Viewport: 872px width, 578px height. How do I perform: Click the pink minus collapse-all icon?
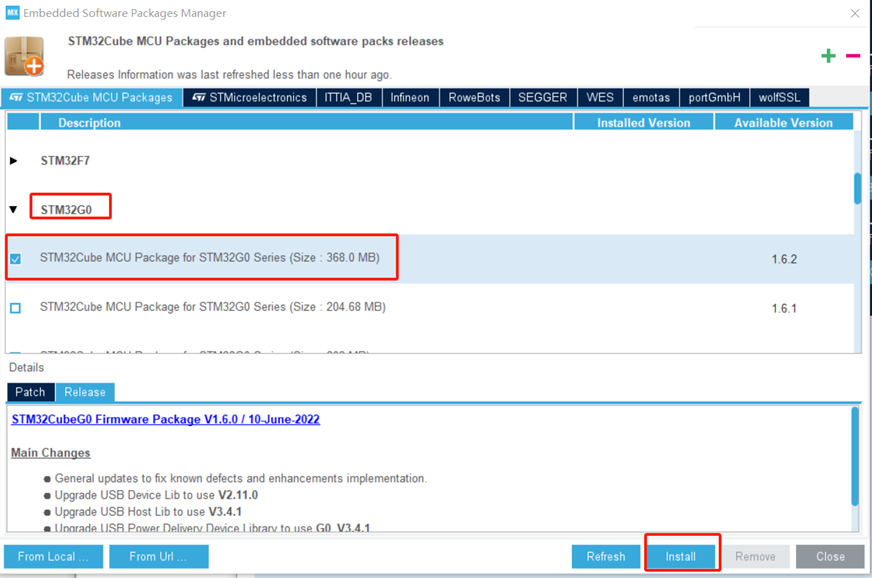[852, 56]
